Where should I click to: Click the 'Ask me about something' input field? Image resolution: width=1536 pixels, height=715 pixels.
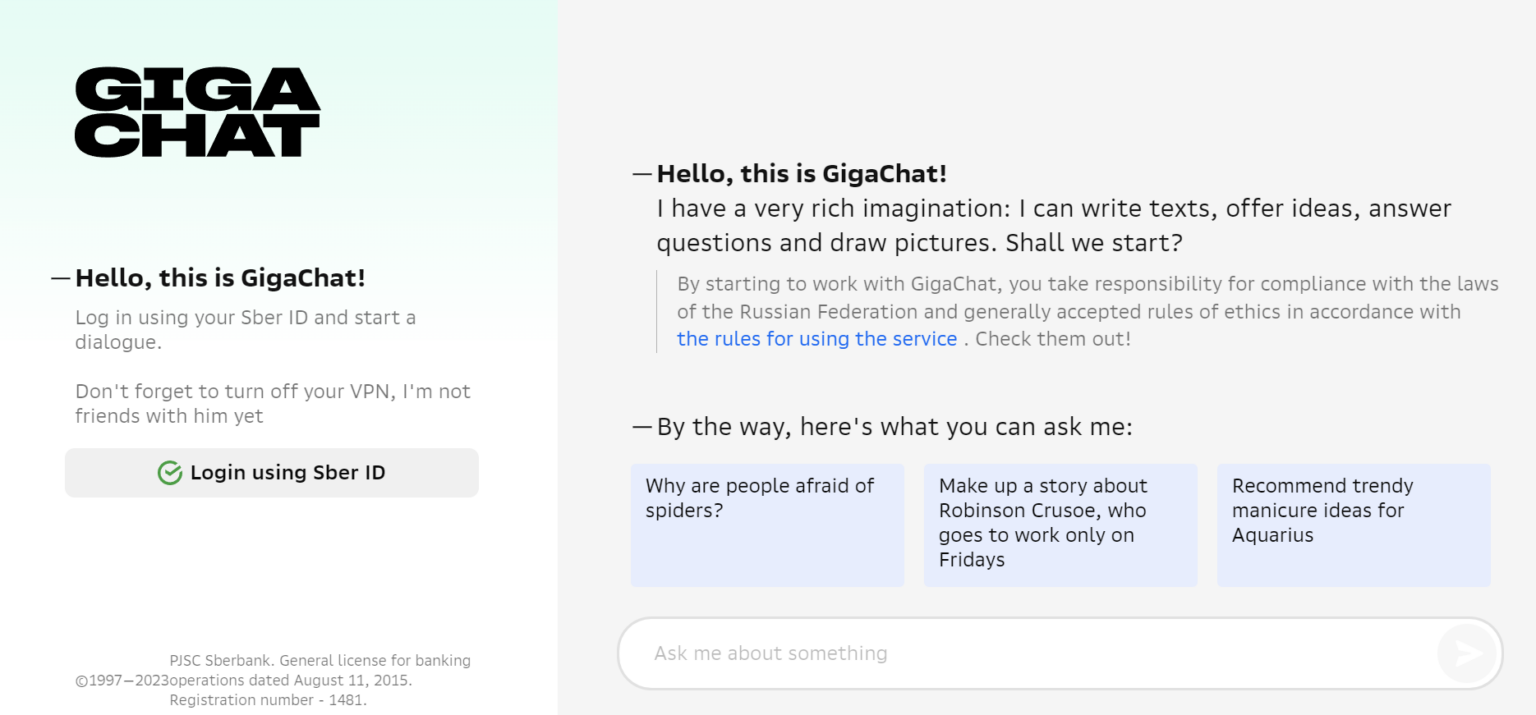click(1000, 652)
